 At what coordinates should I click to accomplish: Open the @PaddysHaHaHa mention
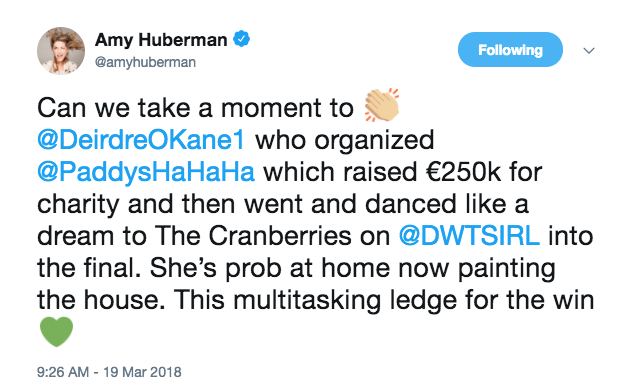tap(146, 172)
